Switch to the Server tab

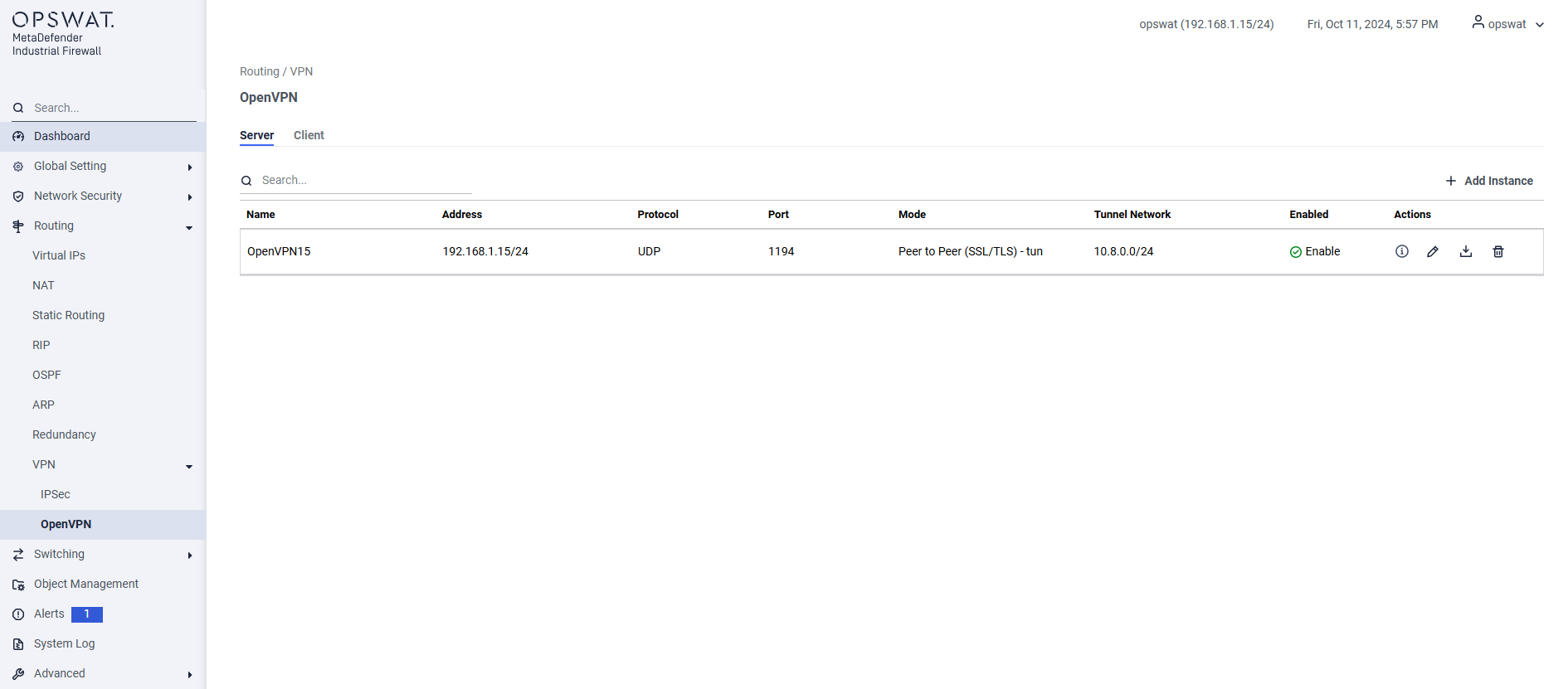[256, 135]
